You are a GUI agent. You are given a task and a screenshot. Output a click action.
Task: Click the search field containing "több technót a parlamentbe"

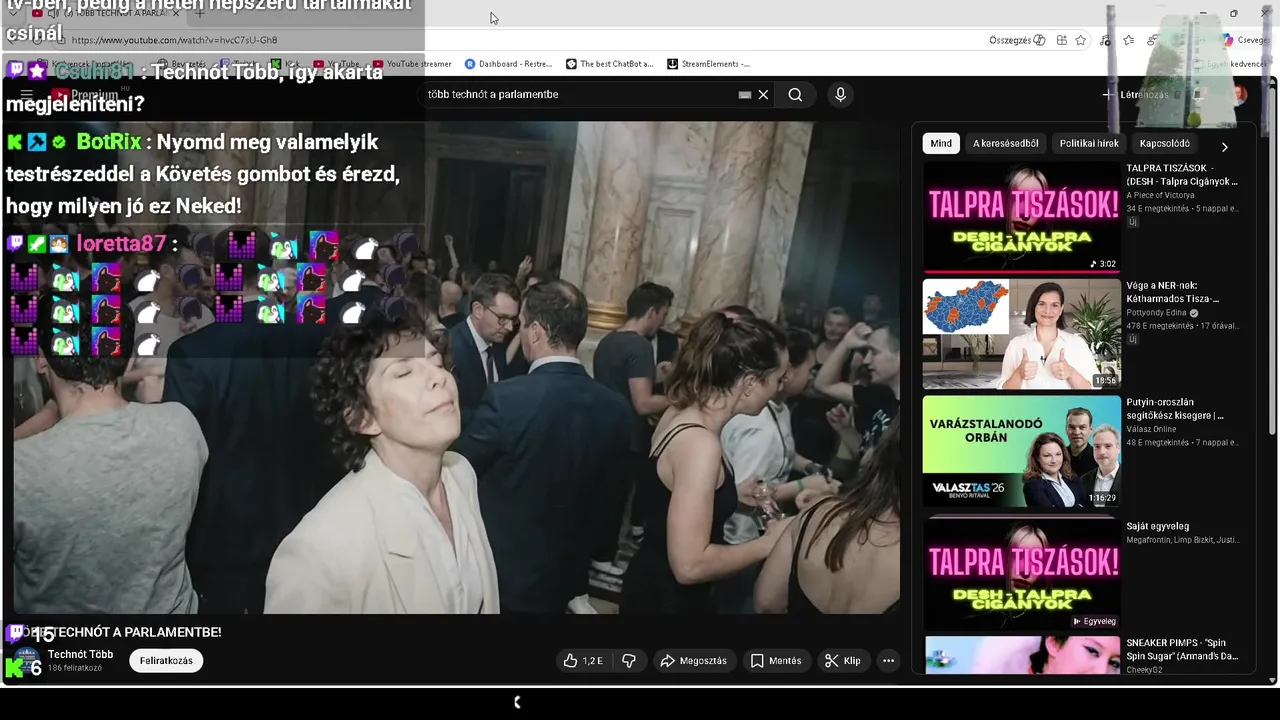tap(580, 94)
